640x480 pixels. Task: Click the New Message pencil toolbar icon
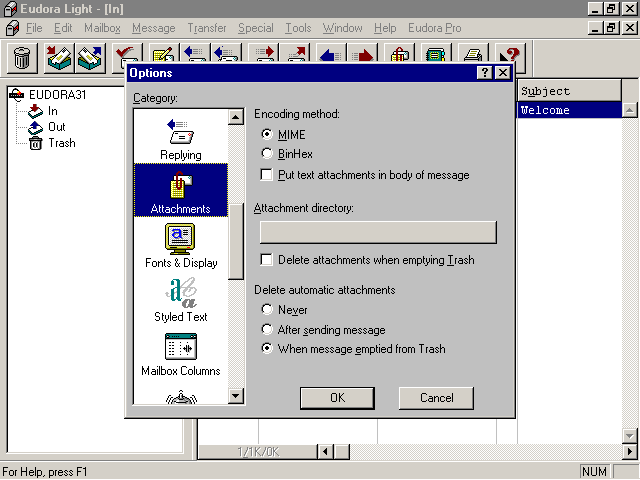coord(163,54)
